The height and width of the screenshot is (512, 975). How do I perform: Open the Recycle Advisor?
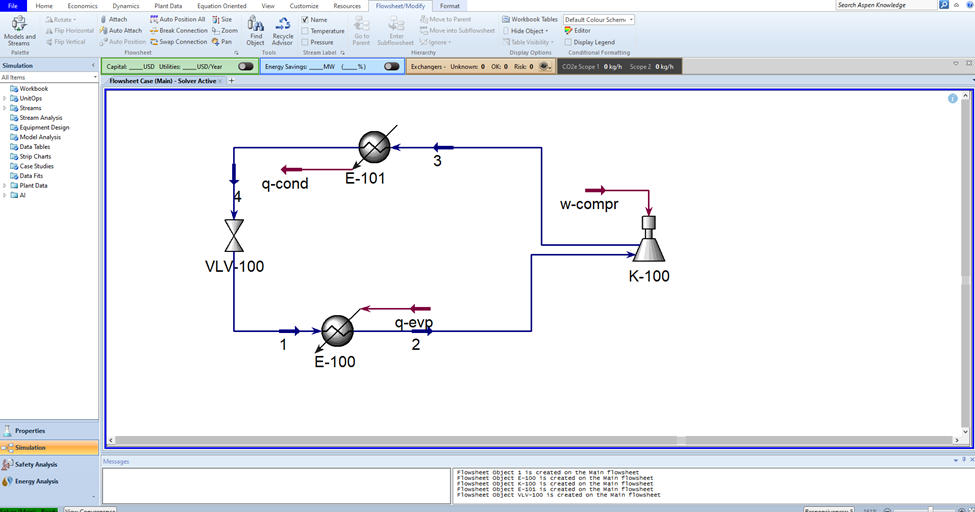click(282, 31)
